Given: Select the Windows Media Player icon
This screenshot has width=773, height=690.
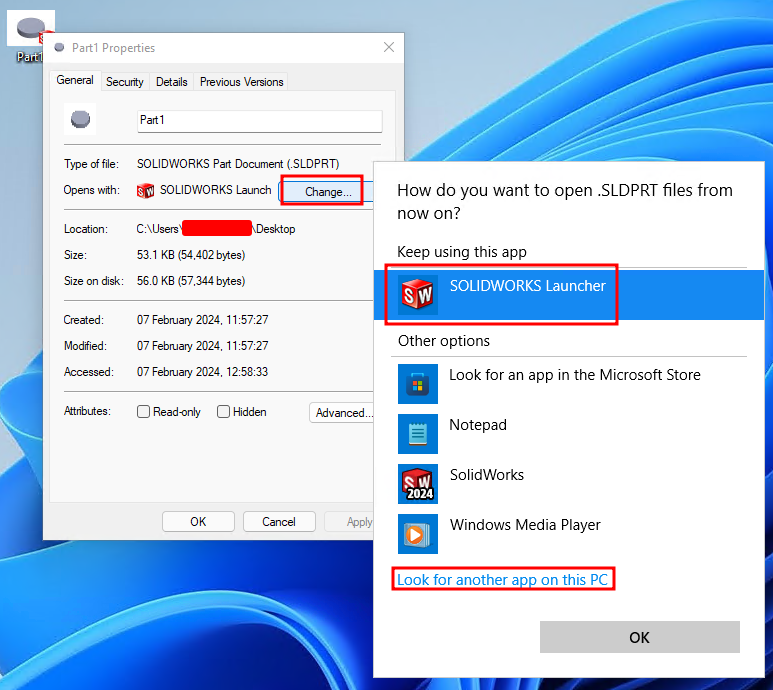Looking at the screenshot, I should click(417, 533).
